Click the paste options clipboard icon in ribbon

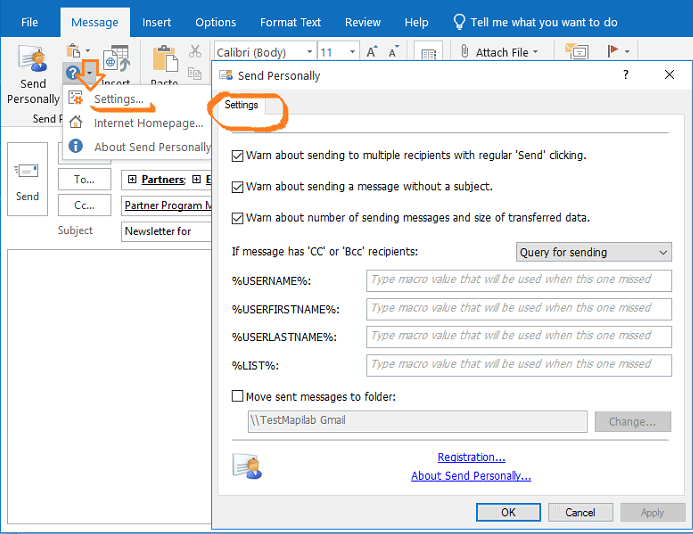click(73, 51)
